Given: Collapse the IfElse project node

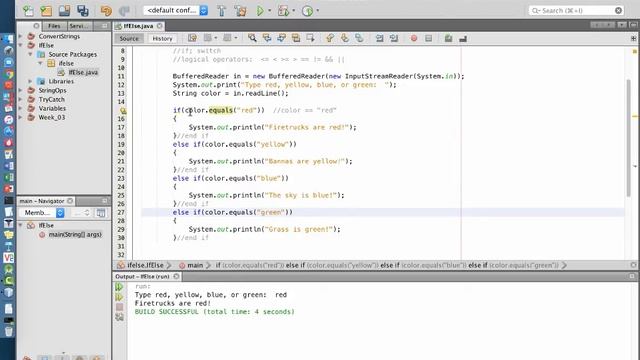Looking at the screenshot, I should pyautogui.click(x=21, y=45).
